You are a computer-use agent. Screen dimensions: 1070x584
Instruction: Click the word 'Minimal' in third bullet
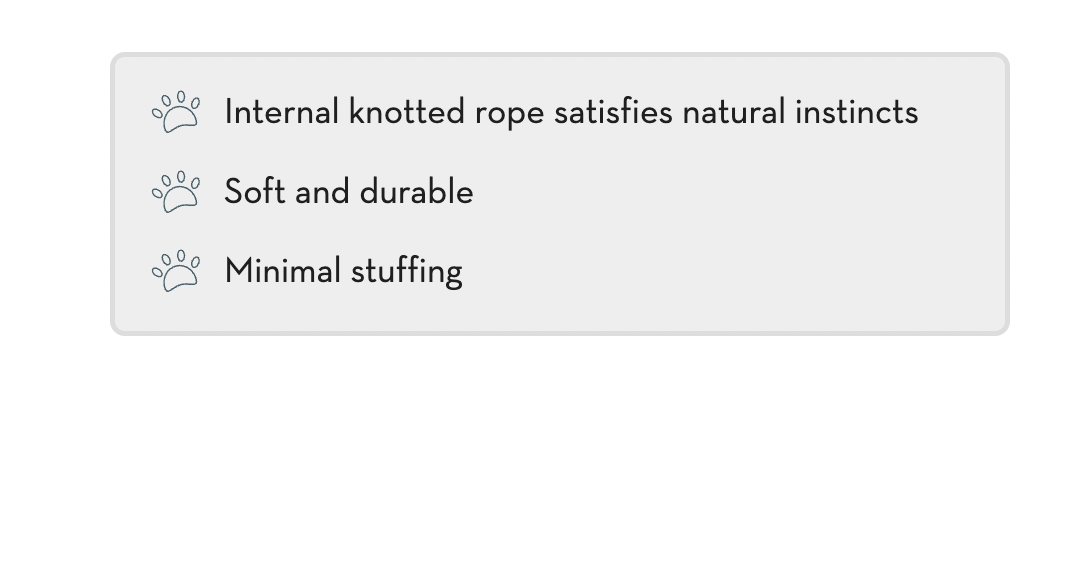(283, 271)
